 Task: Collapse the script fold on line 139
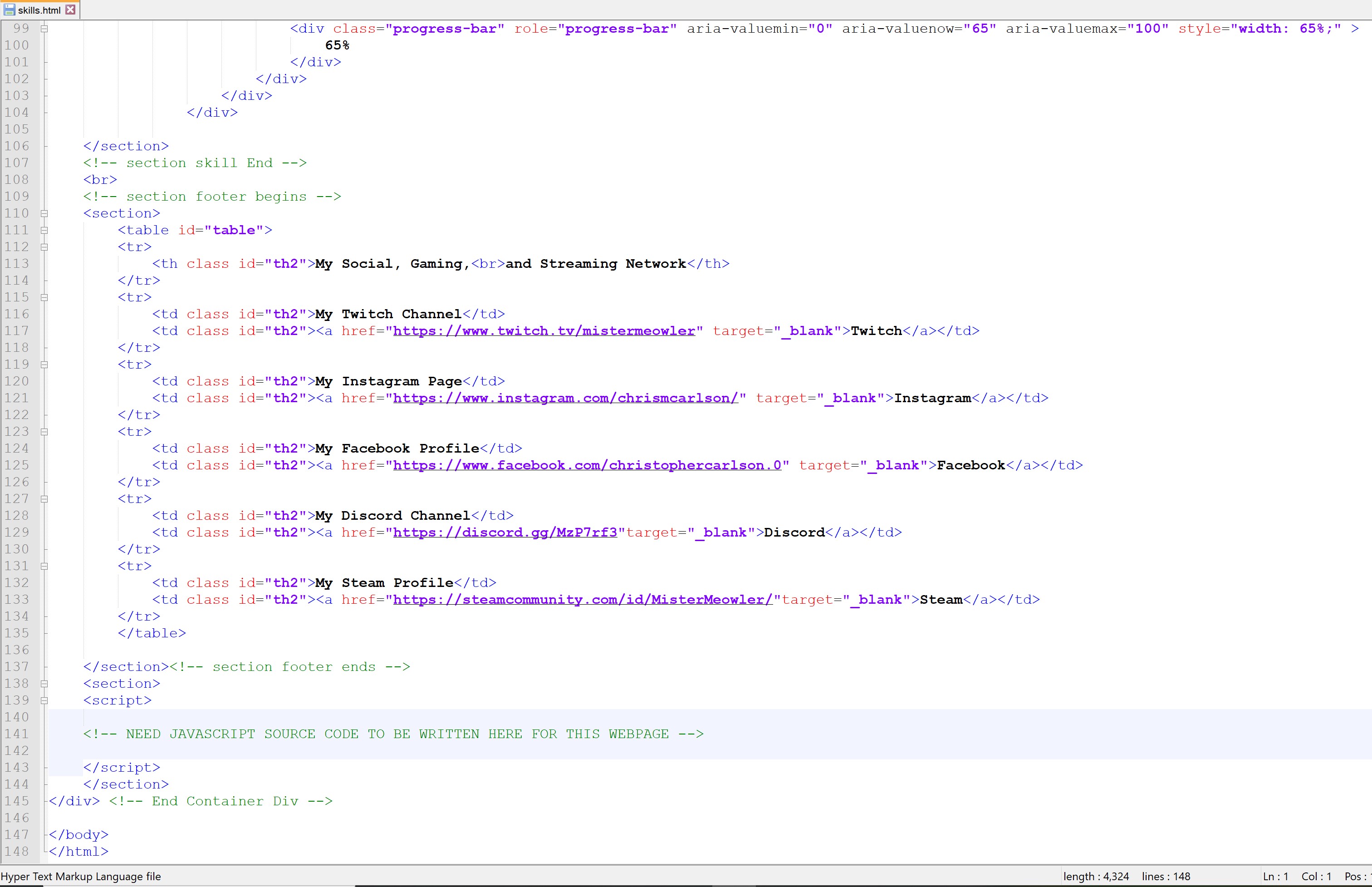coord(44,700)
